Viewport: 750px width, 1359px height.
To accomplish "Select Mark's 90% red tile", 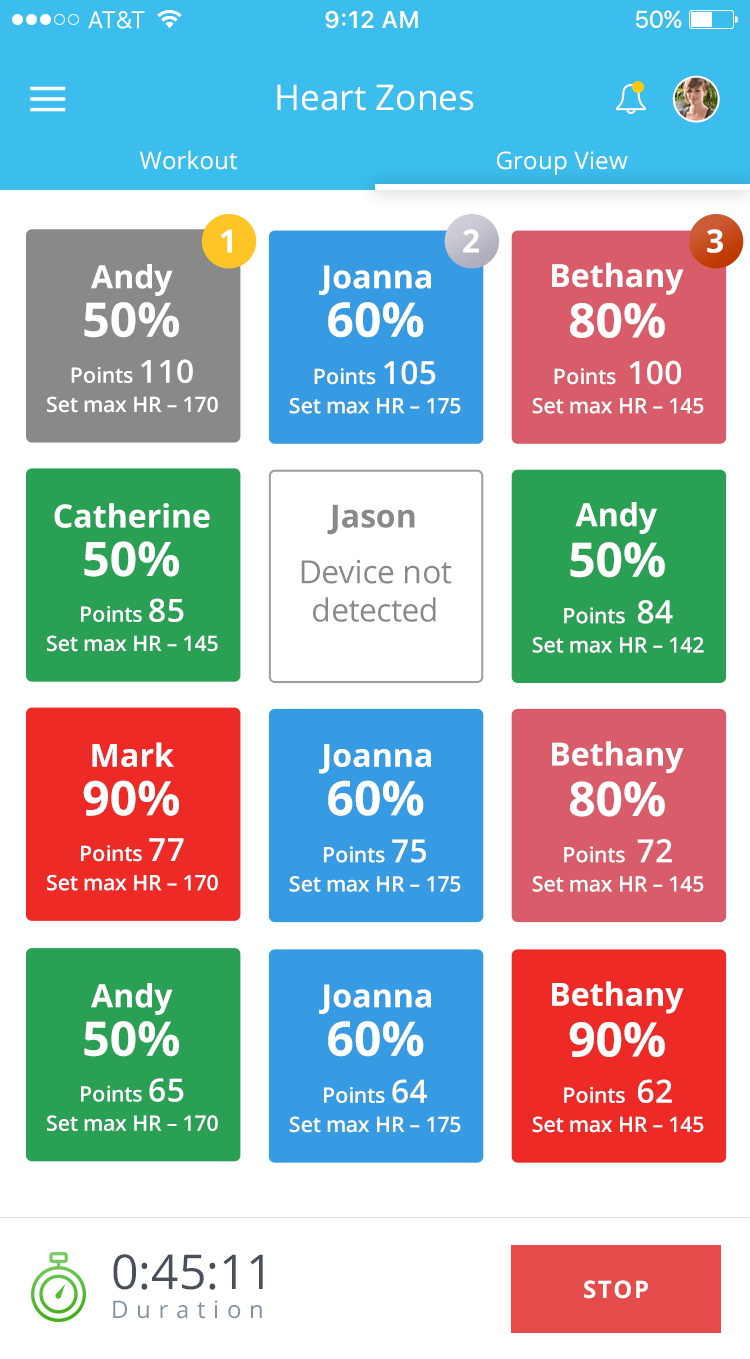I will 133,814.
